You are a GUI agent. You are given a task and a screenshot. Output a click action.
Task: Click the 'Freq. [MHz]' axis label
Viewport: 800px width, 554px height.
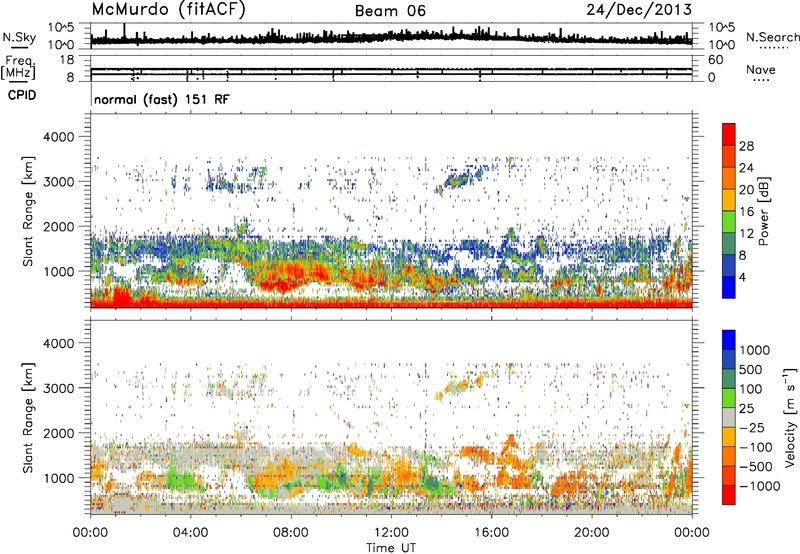(x=19, y=67)
